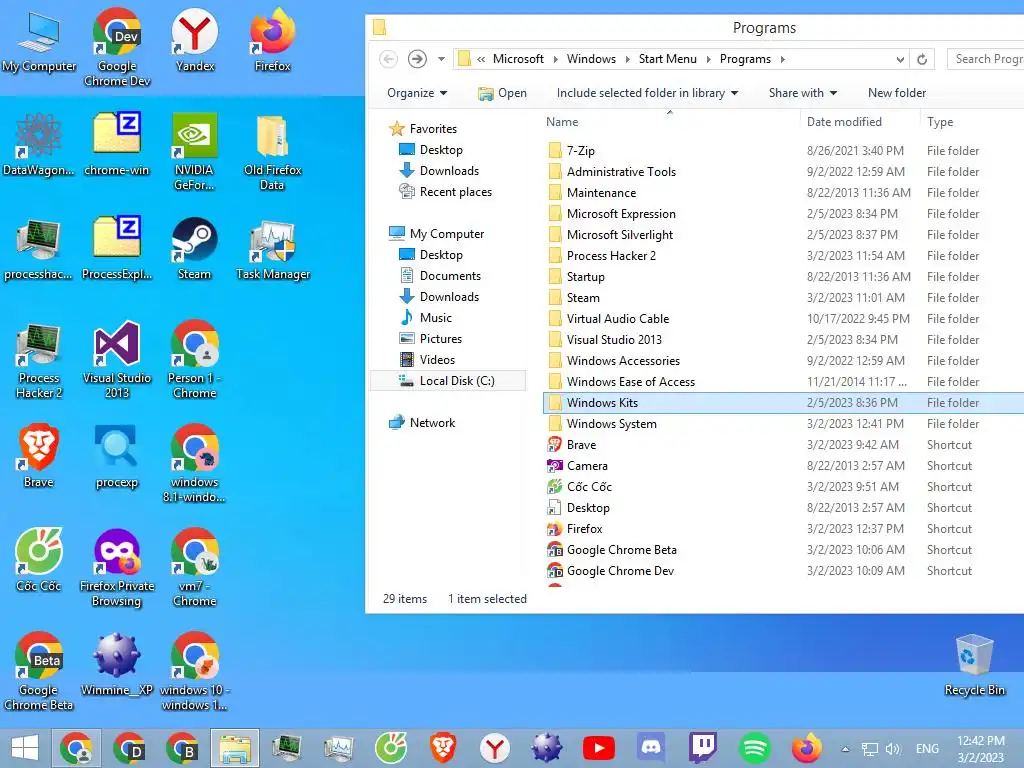Open Twitch from the taskbar
Viewport: 1024px width, 768px height.
tap(703, 748)
